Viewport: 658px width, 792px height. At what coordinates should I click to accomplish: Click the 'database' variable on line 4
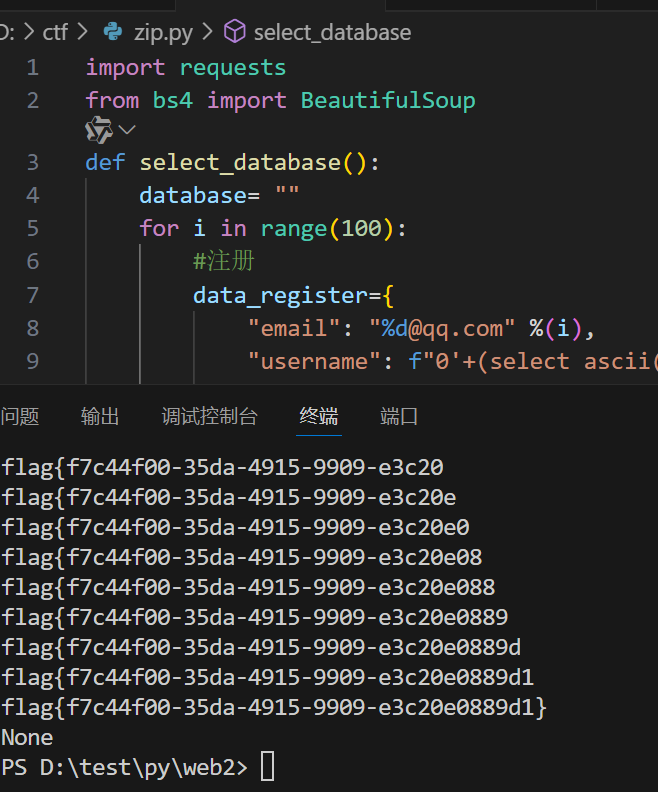click(193, 195)
